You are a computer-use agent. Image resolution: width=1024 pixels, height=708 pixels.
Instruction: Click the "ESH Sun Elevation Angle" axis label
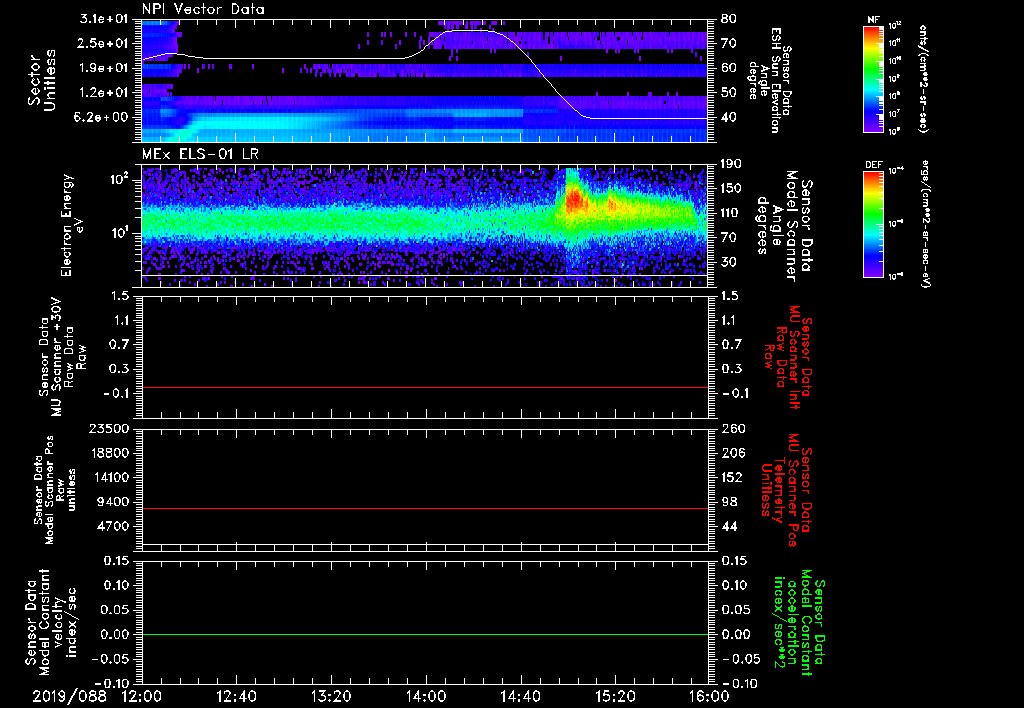click(x=770, y=80)
